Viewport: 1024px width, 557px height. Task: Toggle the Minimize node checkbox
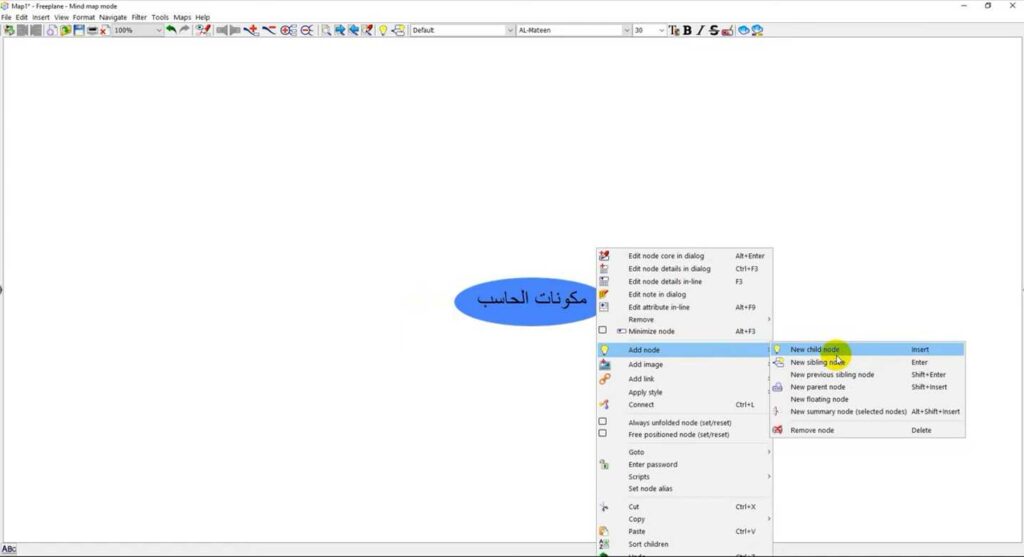(x=603, y=330)
